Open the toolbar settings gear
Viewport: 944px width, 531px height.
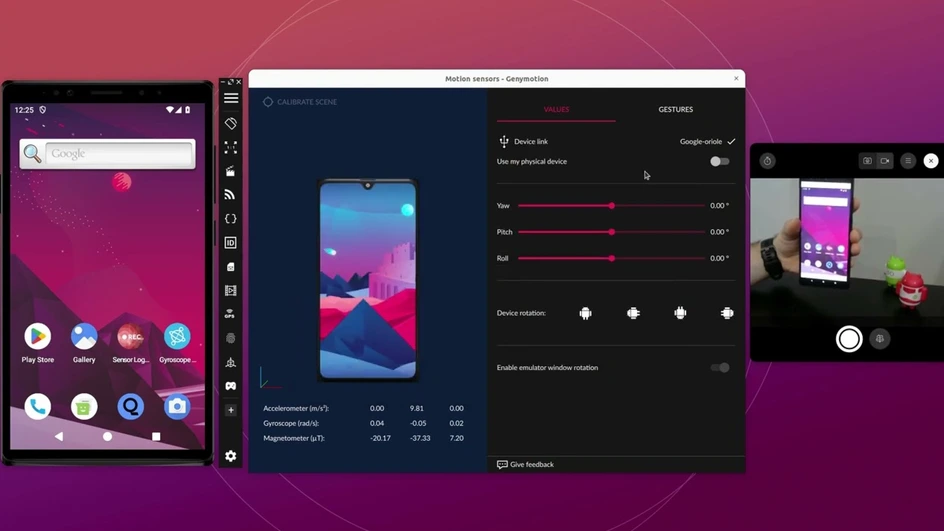point(231,456)
